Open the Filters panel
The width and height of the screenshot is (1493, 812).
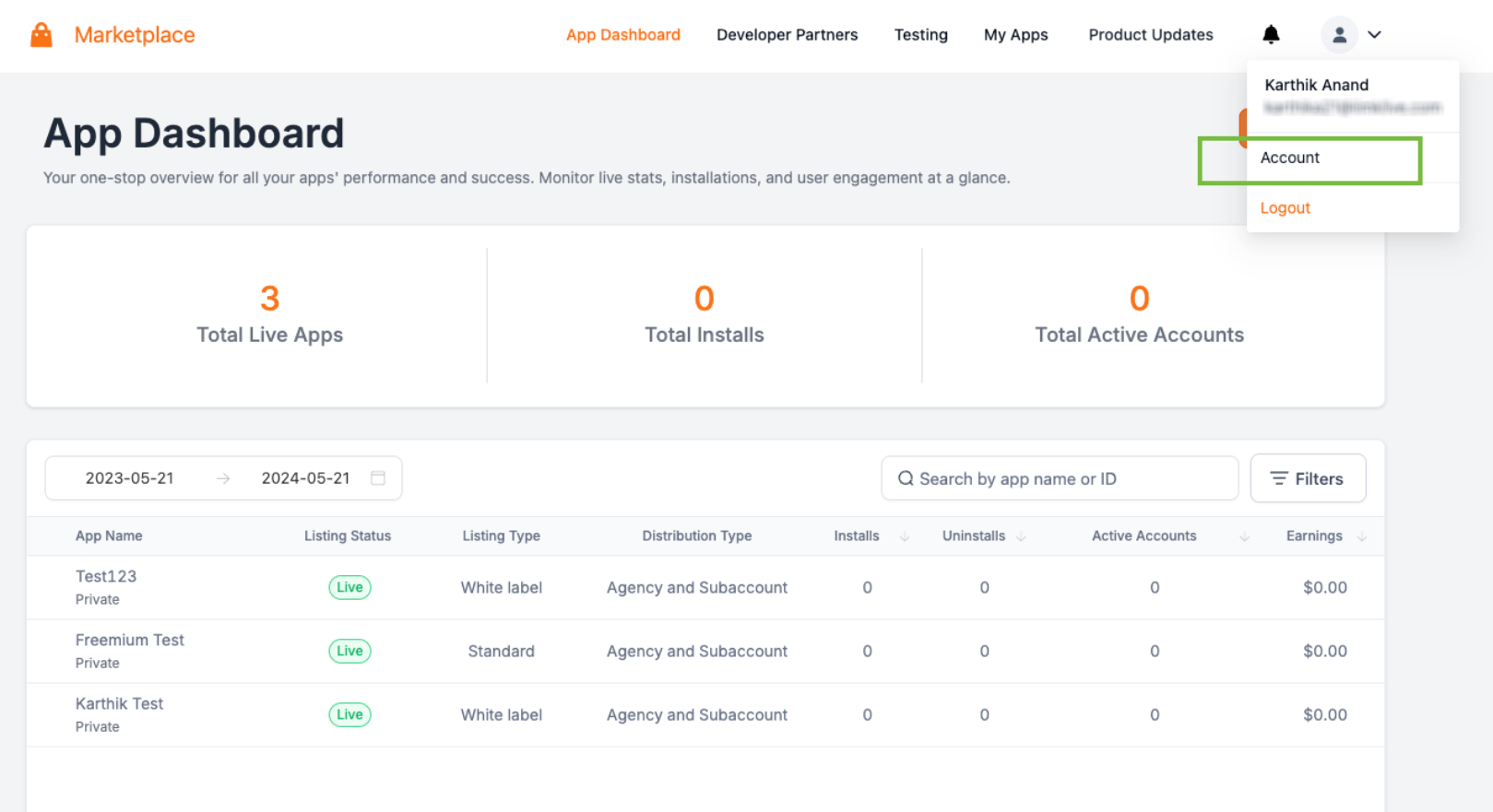[1308, 478]
